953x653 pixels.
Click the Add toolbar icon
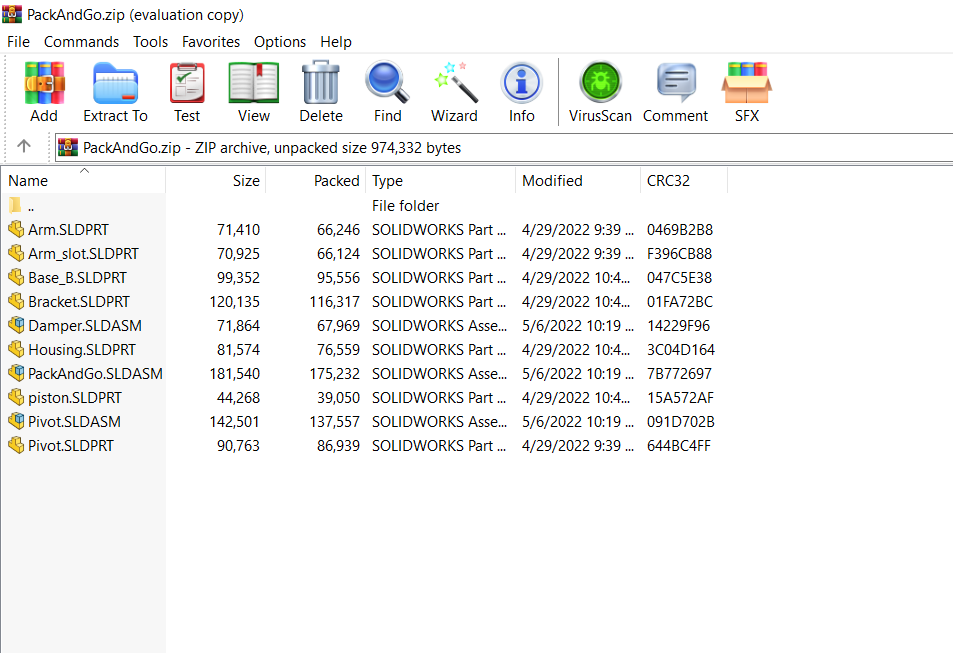44,83
